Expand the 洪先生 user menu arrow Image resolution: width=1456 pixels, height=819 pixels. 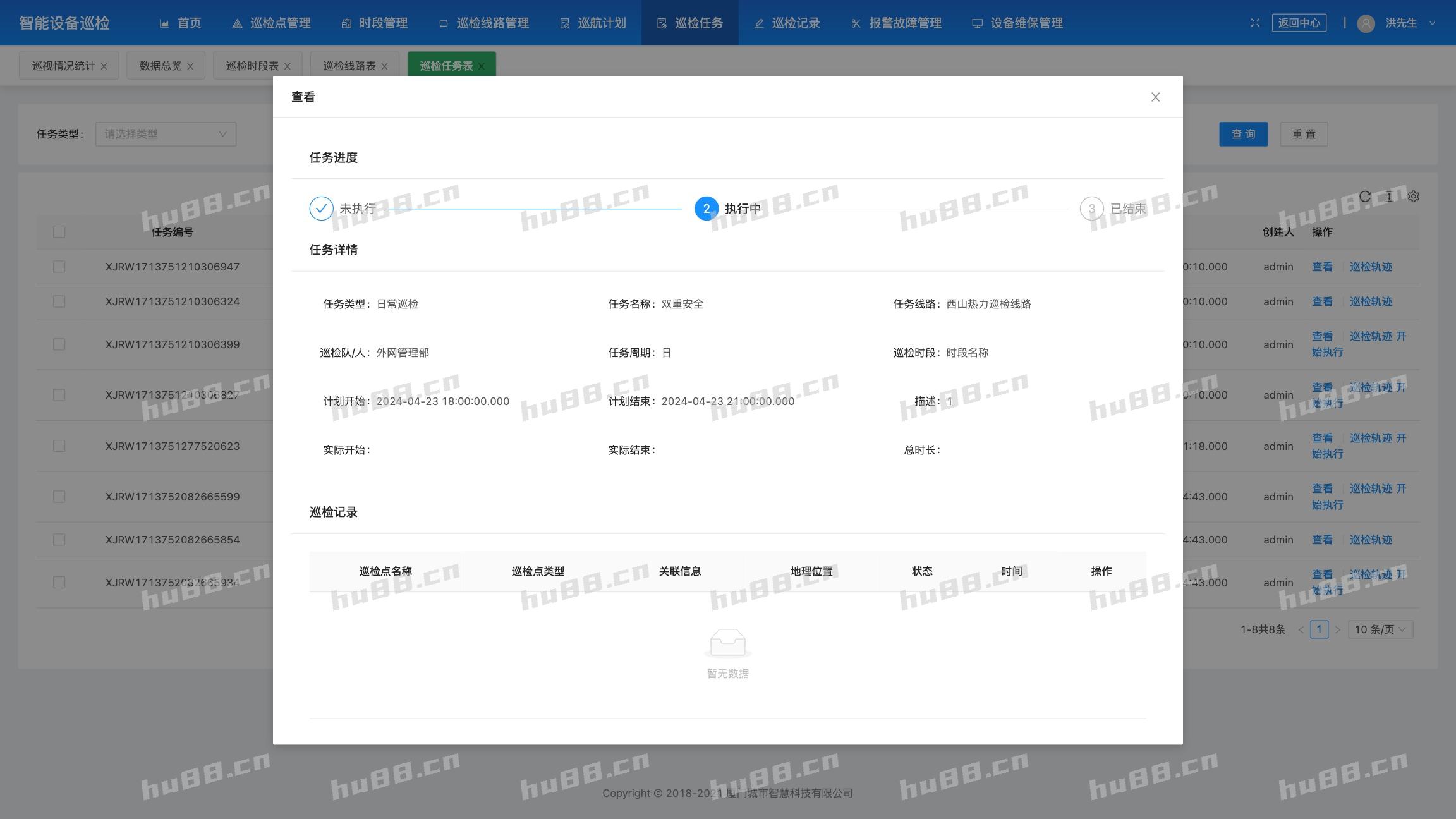(x=1433, y=23)
